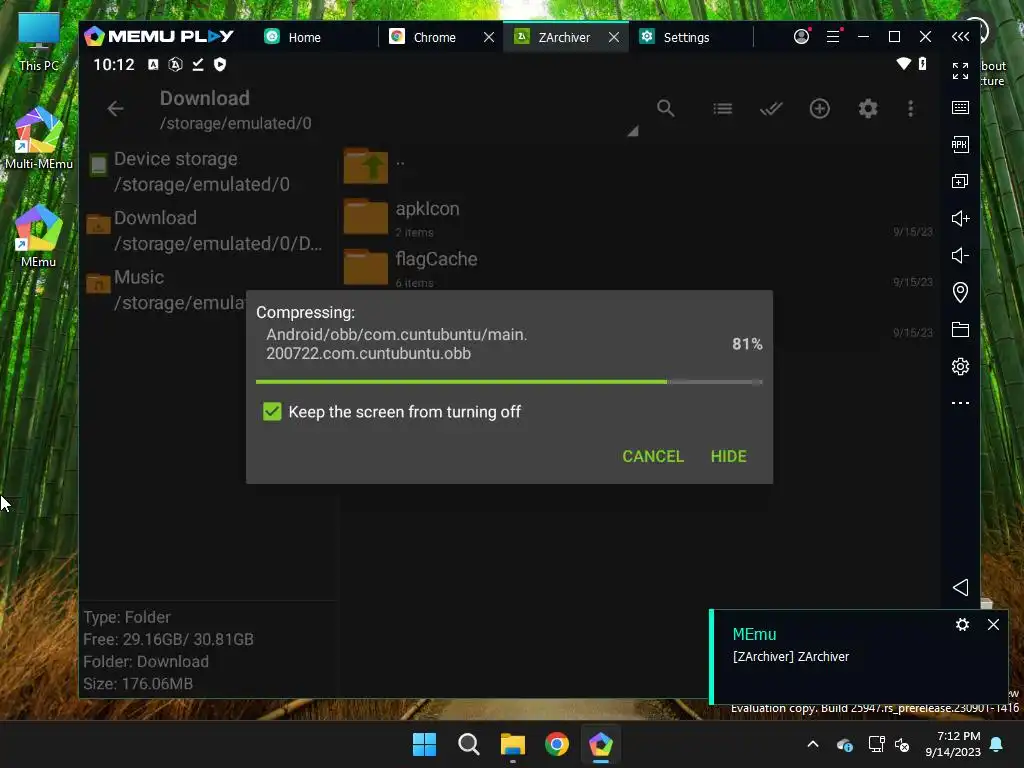Open the Windows Start menu
Viewport: 1024px width, 768px height.
click(424, 744)
